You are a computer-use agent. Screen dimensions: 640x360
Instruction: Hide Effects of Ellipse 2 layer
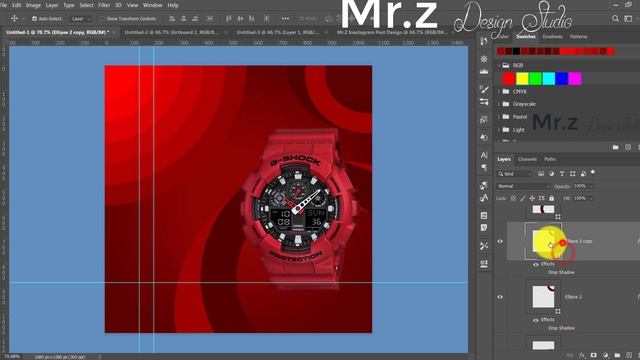pyautogui.click(x=536, y=320)
